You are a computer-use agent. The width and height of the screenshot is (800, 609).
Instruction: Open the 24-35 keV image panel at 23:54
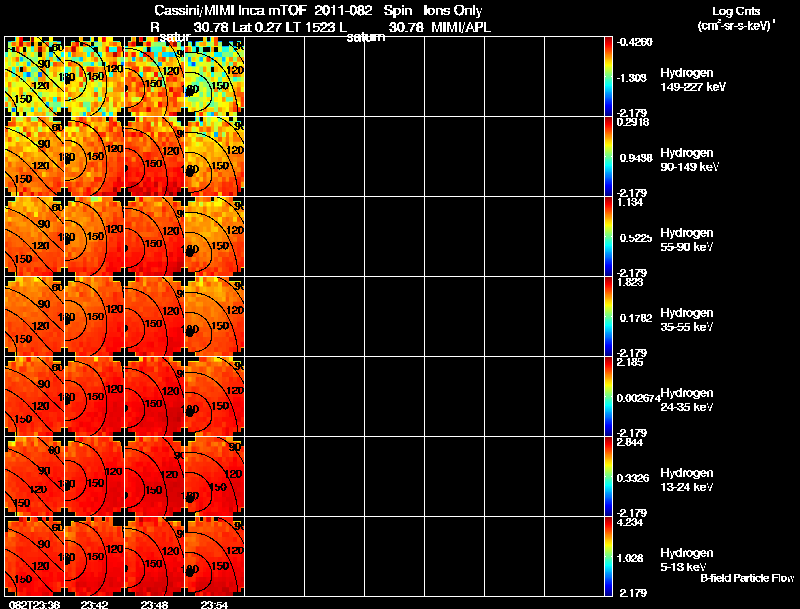(x=214, y=397)
